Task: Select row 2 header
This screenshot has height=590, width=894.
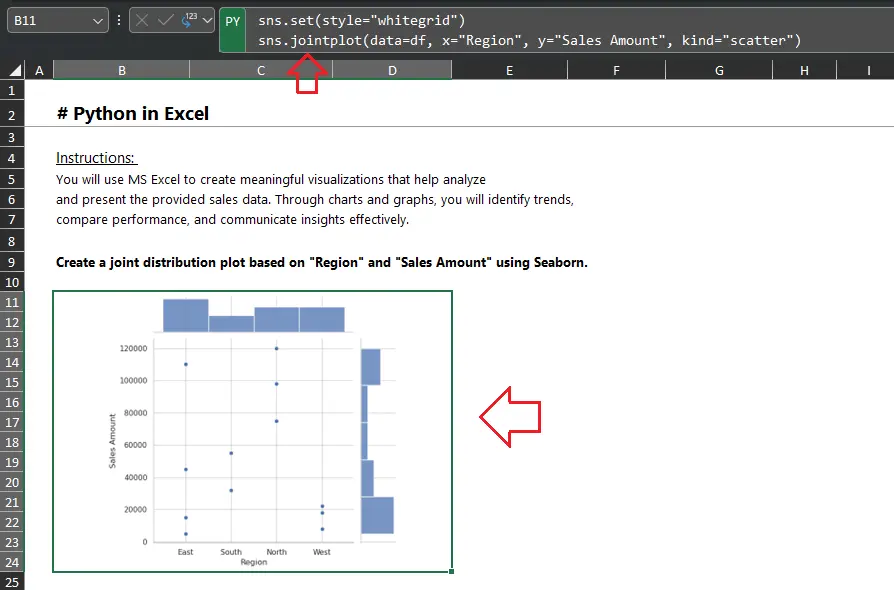Action: (12, 116)
